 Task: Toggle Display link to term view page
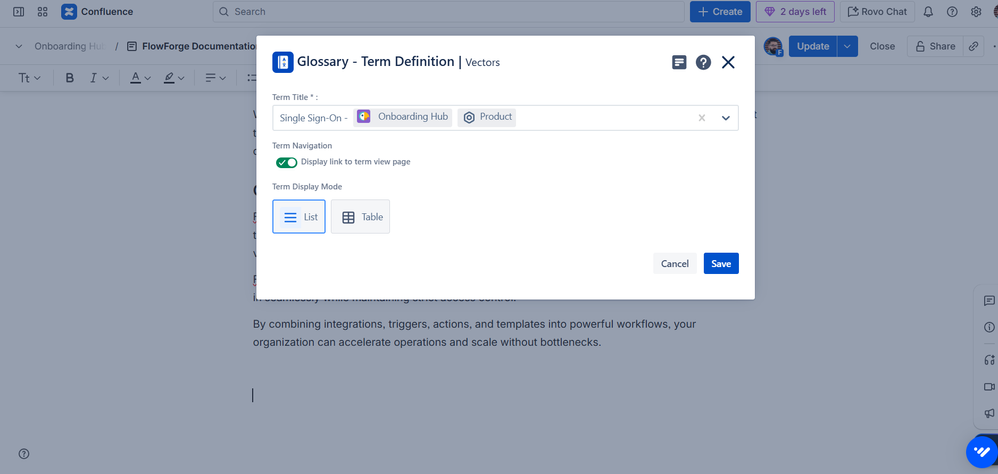click(x=286, y=162)
